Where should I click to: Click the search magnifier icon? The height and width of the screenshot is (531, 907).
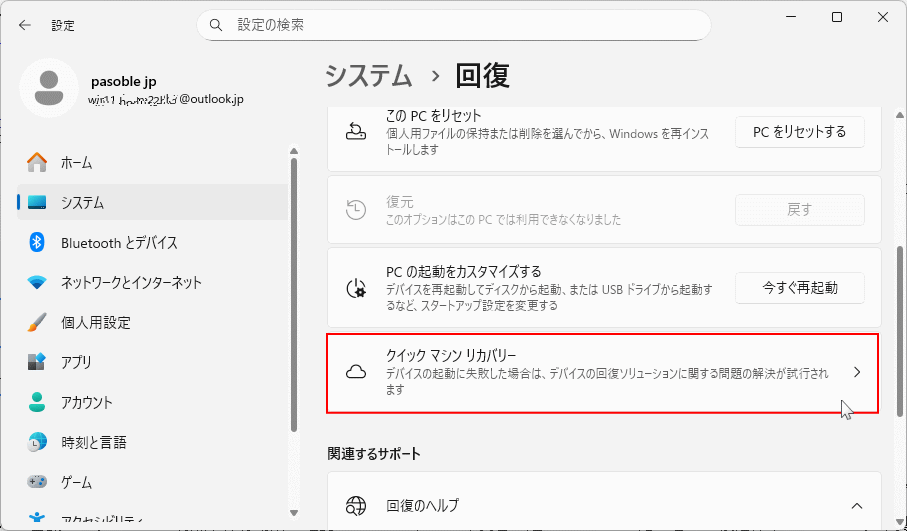216,25
